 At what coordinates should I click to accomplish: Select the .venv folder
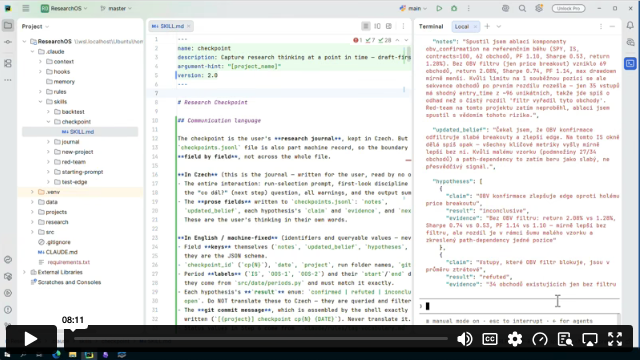tap(53, 192)
